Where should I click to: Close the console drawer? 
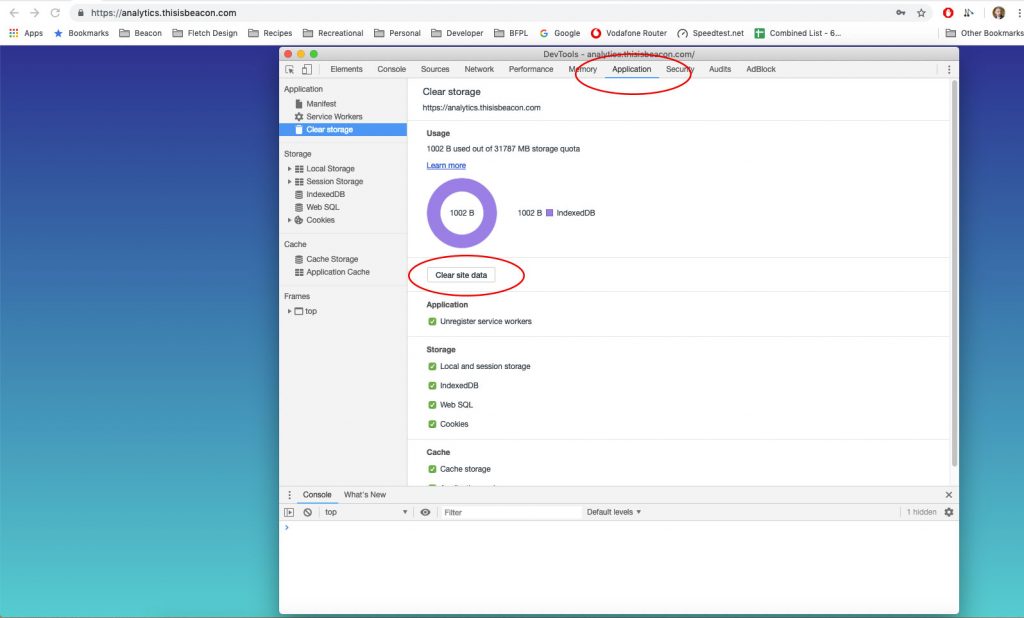(x=949, y=495)
